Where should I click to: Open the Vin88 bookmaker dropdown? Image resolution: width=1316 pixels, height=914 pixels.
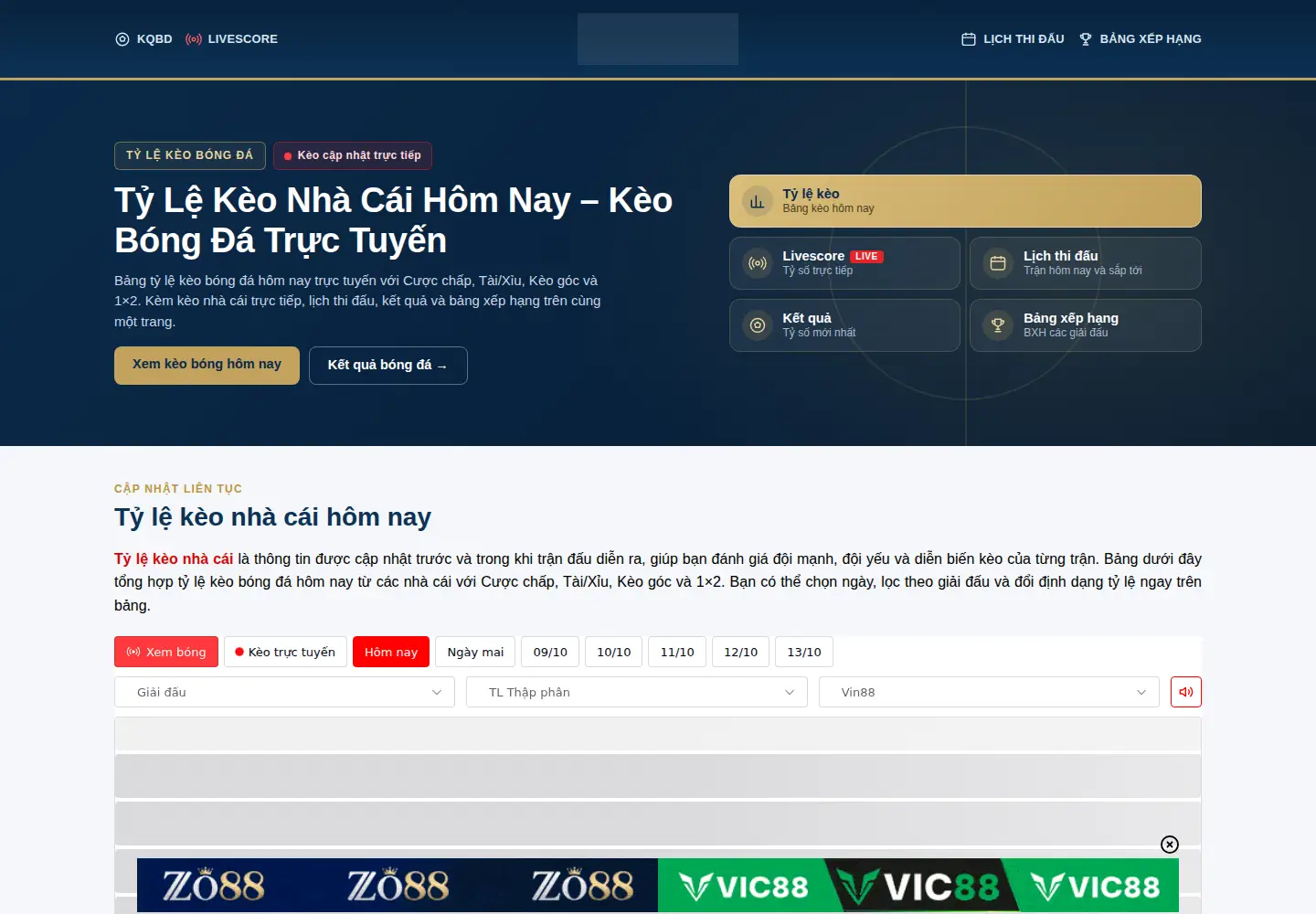click(989, 692)
